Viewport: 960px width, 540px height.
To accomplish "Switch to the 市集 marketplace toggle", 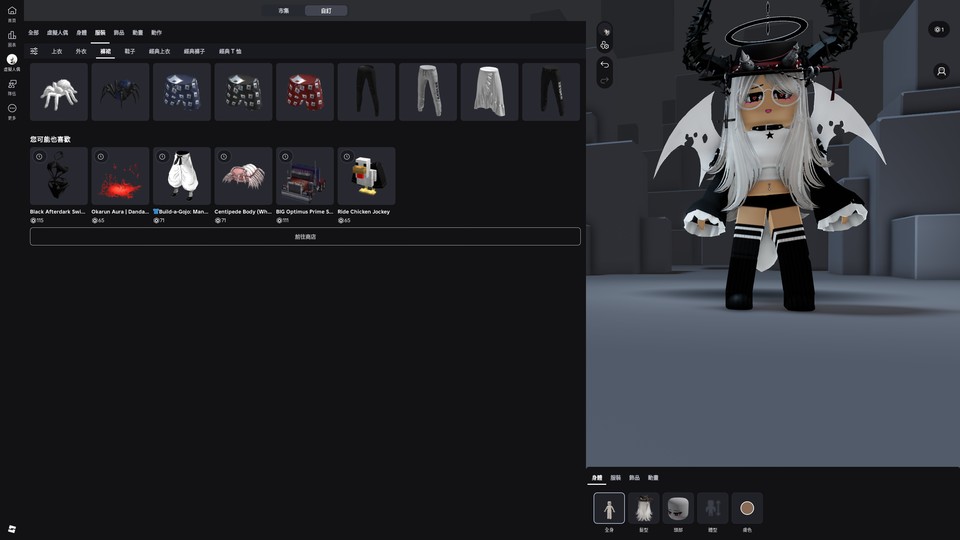I will [283, 10].
